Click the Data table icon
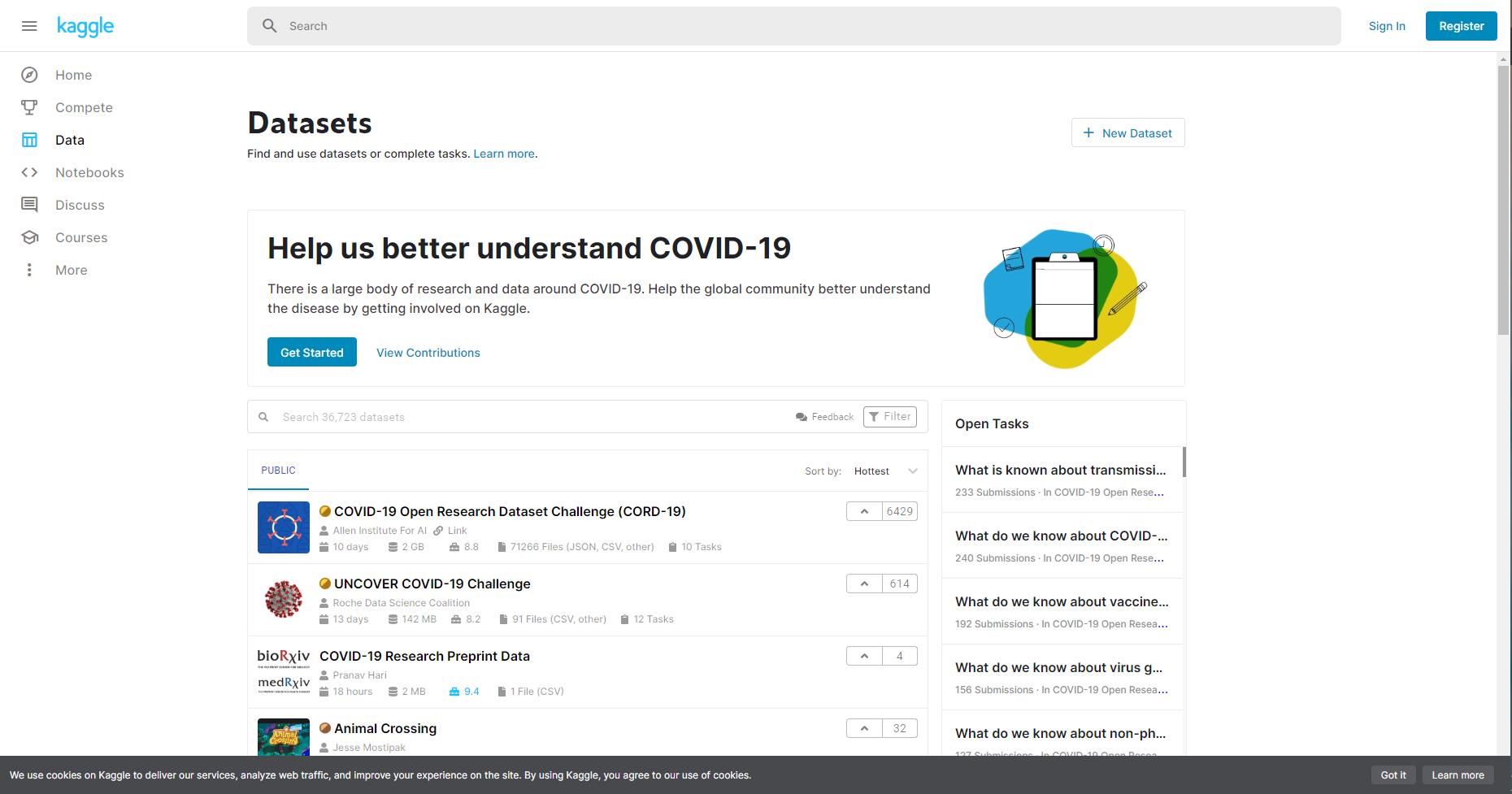The width and height of the screenshot is (1512, 794). tap(29, 140)
